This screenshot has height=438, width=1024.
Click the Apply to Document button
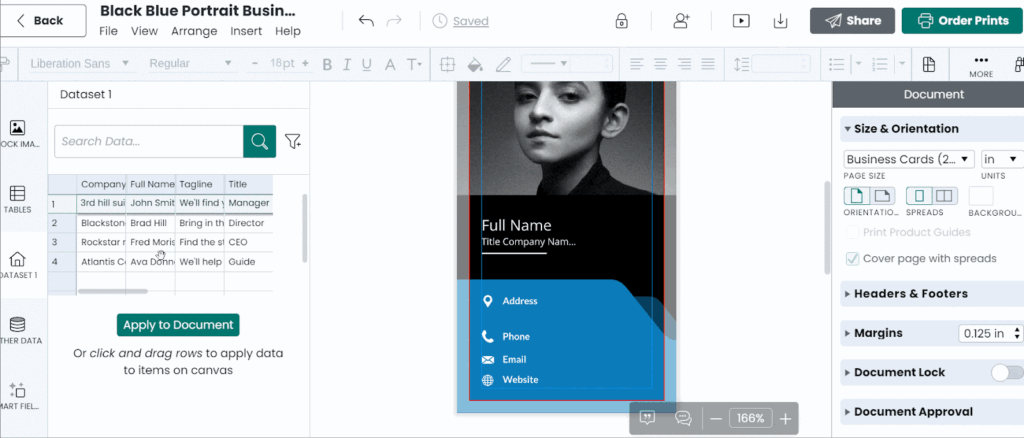tap(178, 324)
